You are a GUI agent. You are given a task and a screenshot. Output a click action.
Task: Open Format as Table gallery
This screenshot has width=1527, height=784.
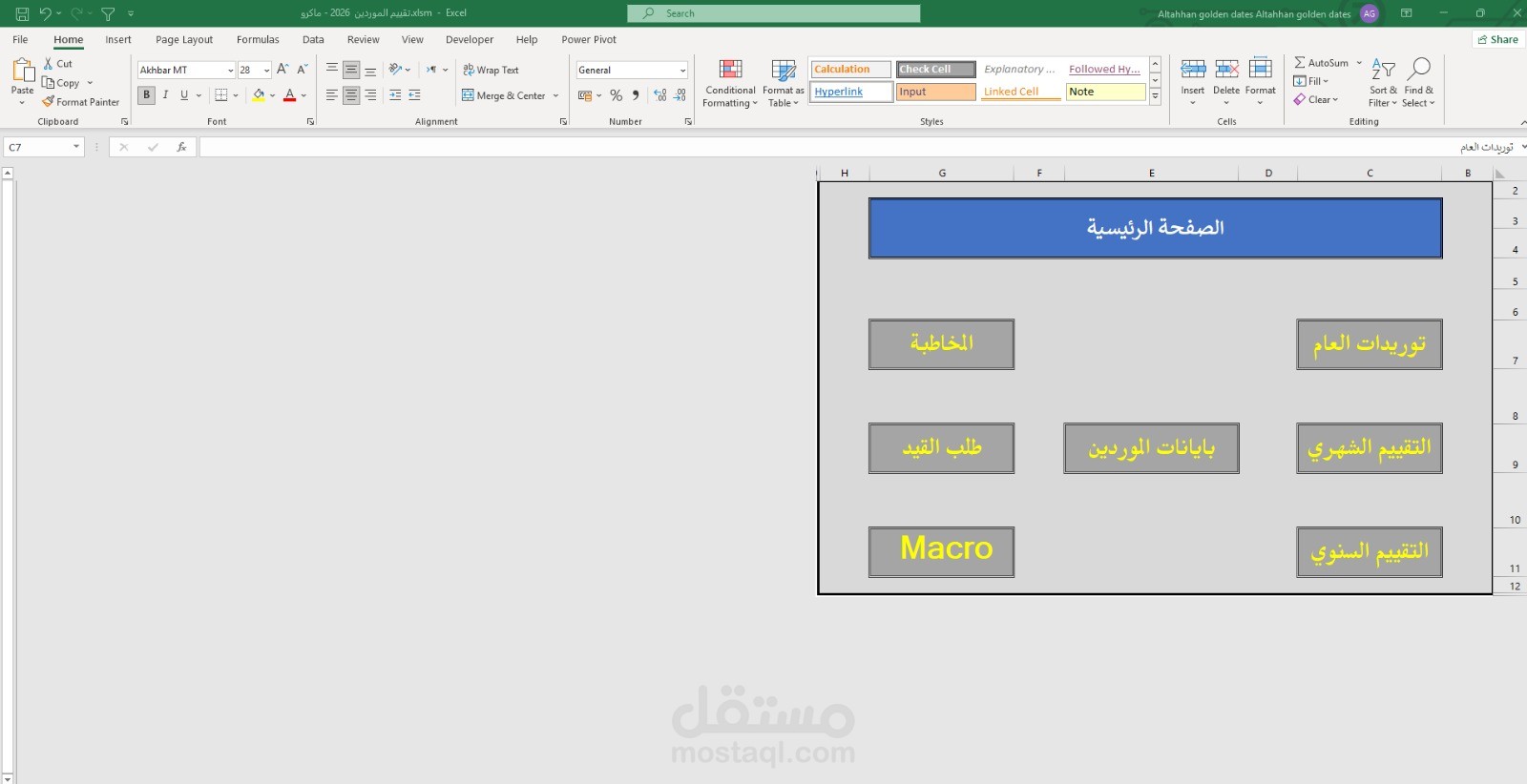pyautogui.click(x=784, y=83)
